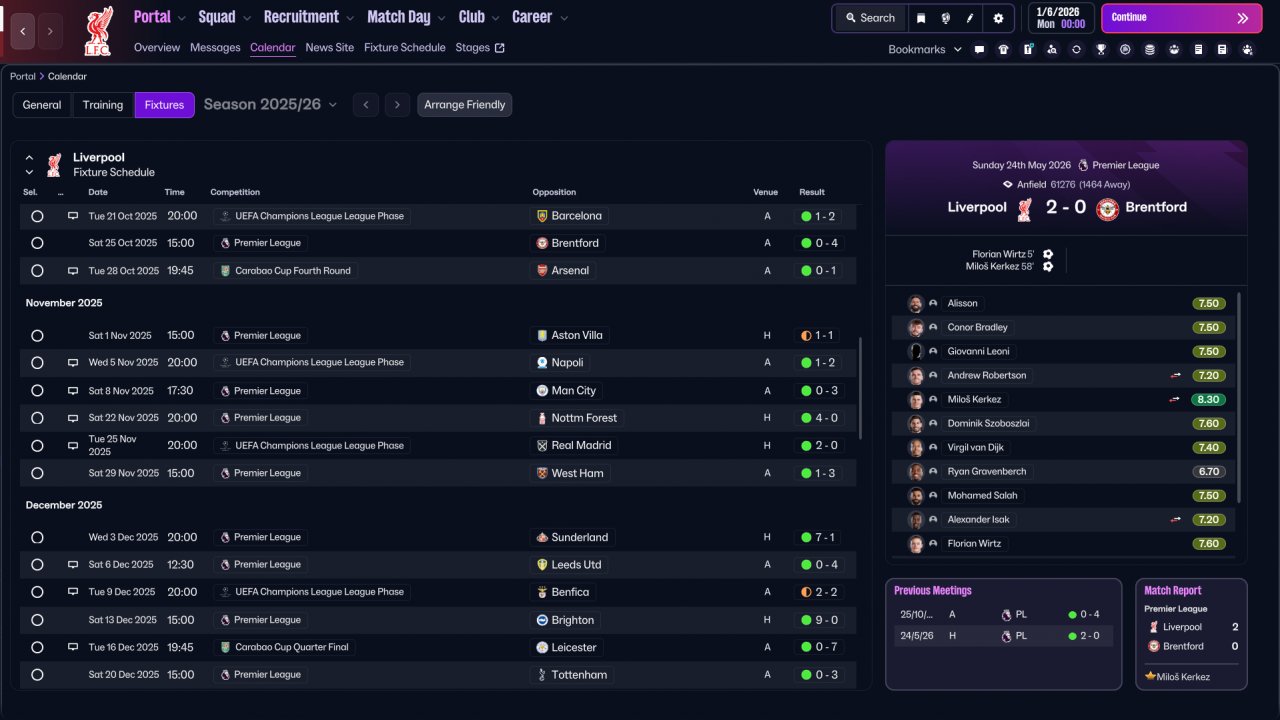Click the Portal breadcrumb link
The image size is (1280, 720).
pos(23,76)
